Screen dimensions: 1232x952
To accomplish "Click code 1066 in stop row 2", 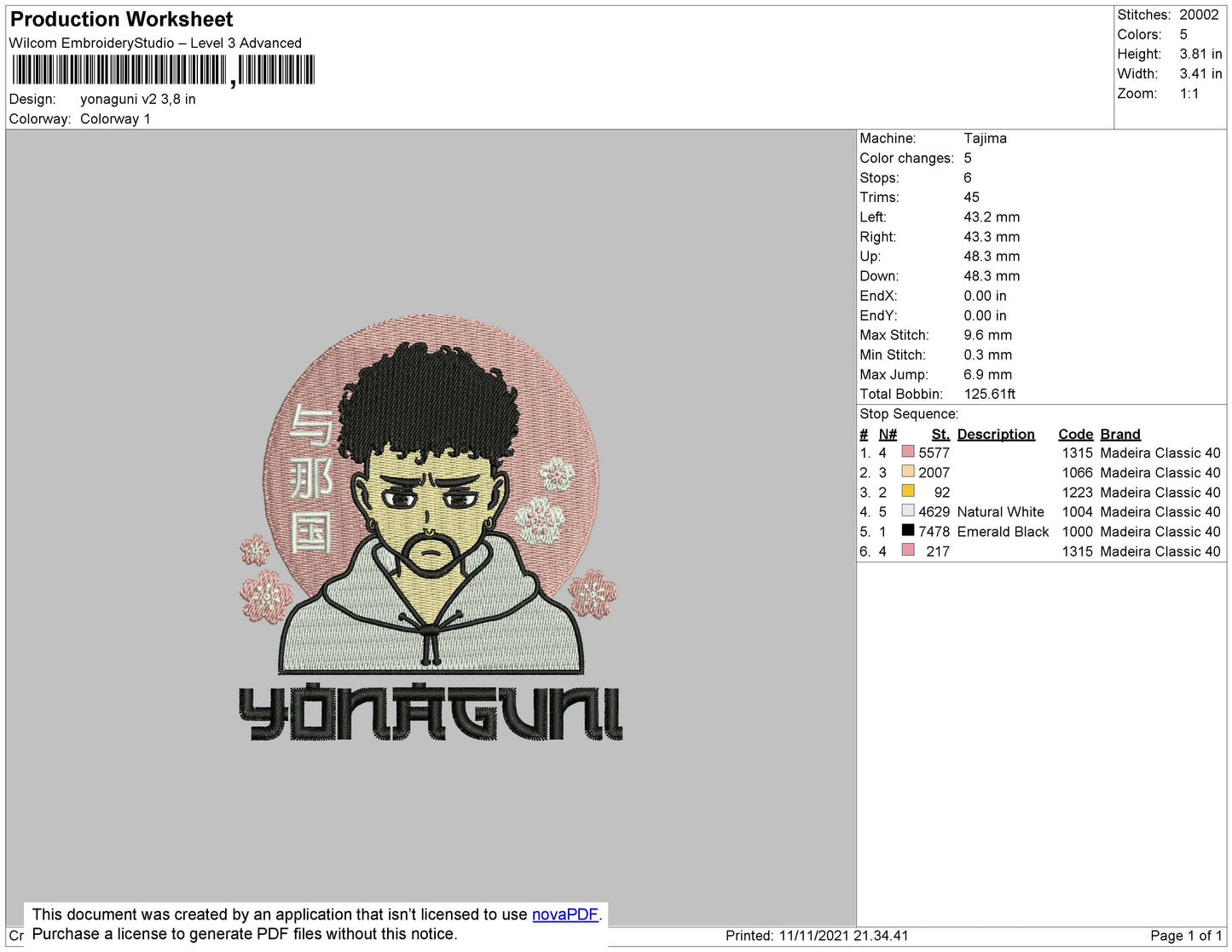I will (1077, 472).
